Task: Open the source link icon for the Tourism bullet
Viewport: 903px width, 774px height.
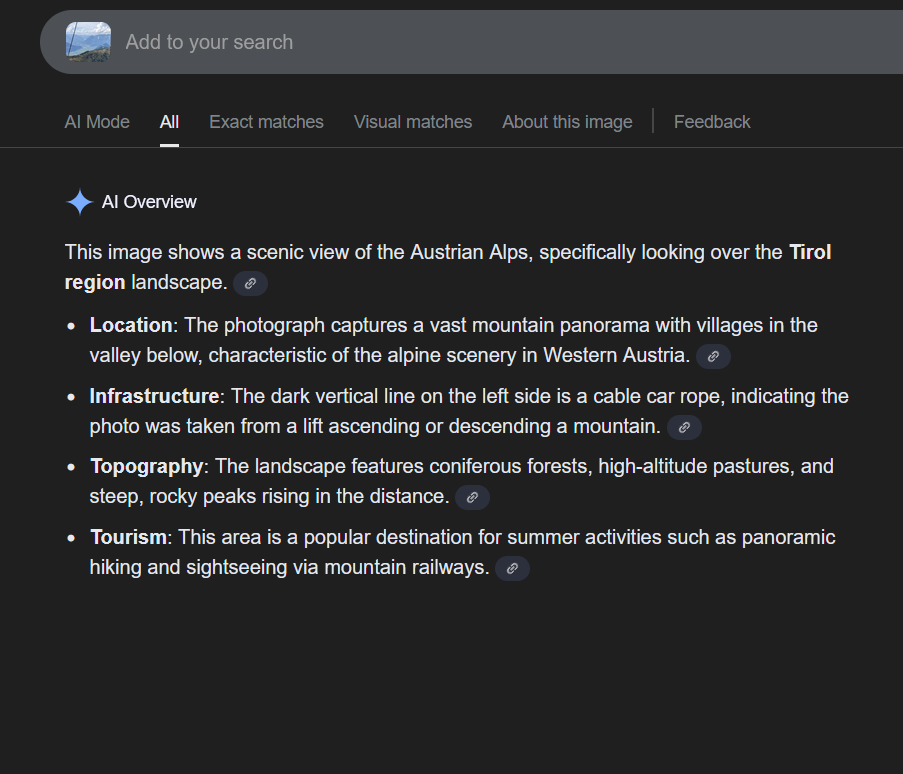Action: (x=512, y=568)
